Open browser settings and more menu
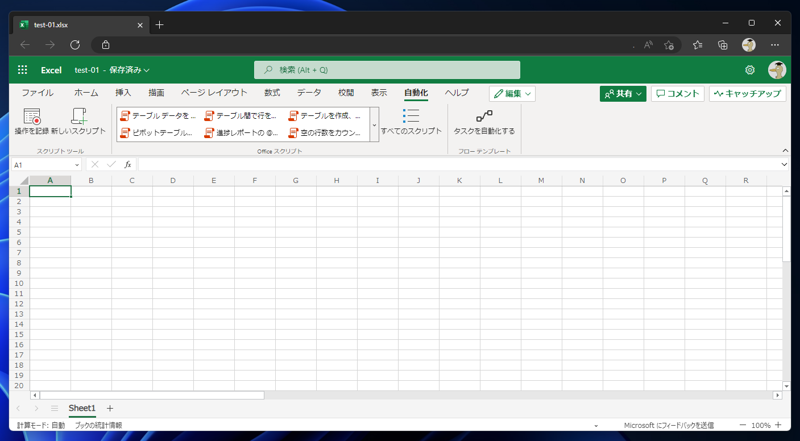The width and height of the screenshot is (800, 441). 774,45
